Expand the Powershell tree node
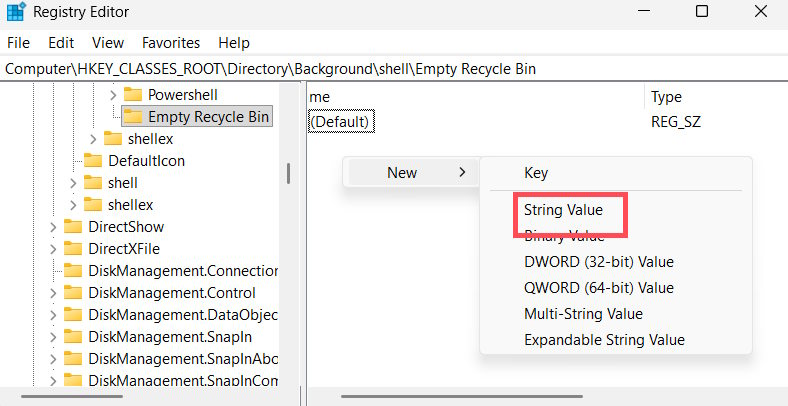Screen dimensions: 788x406 112,94
